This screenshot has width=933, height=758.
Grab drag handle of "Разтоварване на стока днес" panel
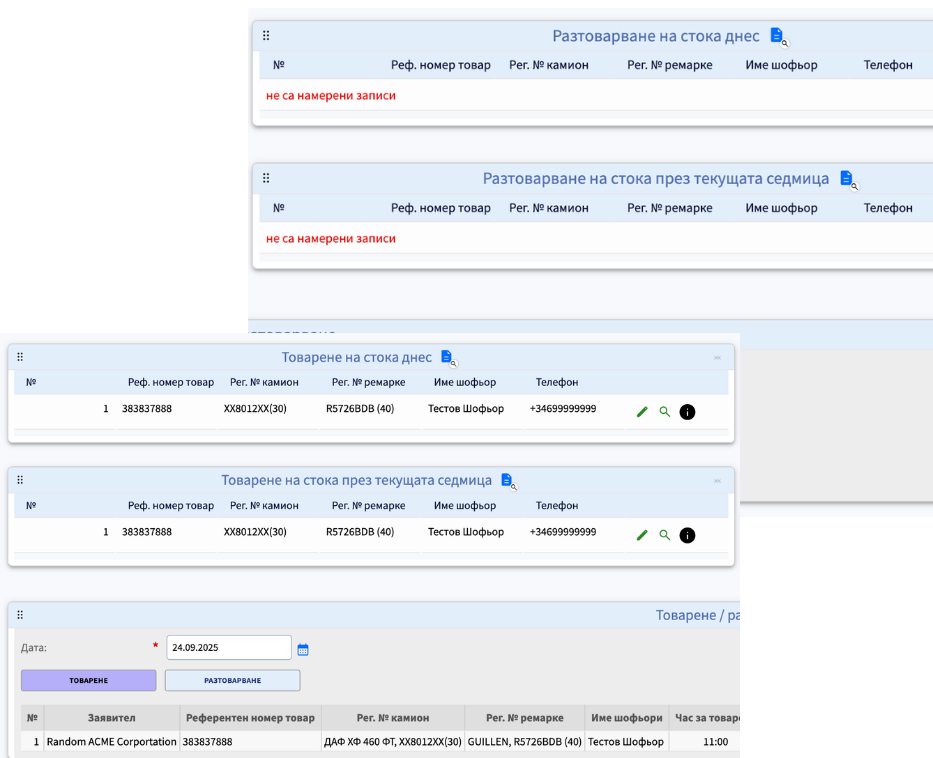[266, 35]
